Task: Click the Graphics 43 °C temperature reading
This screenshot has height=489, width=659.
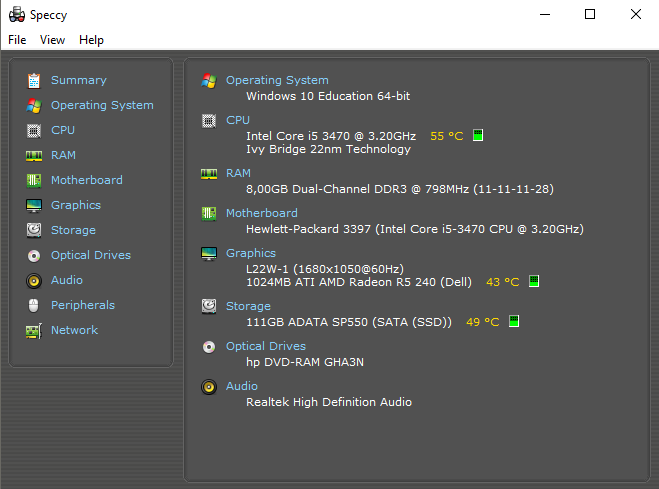Action: coord(502,282)
